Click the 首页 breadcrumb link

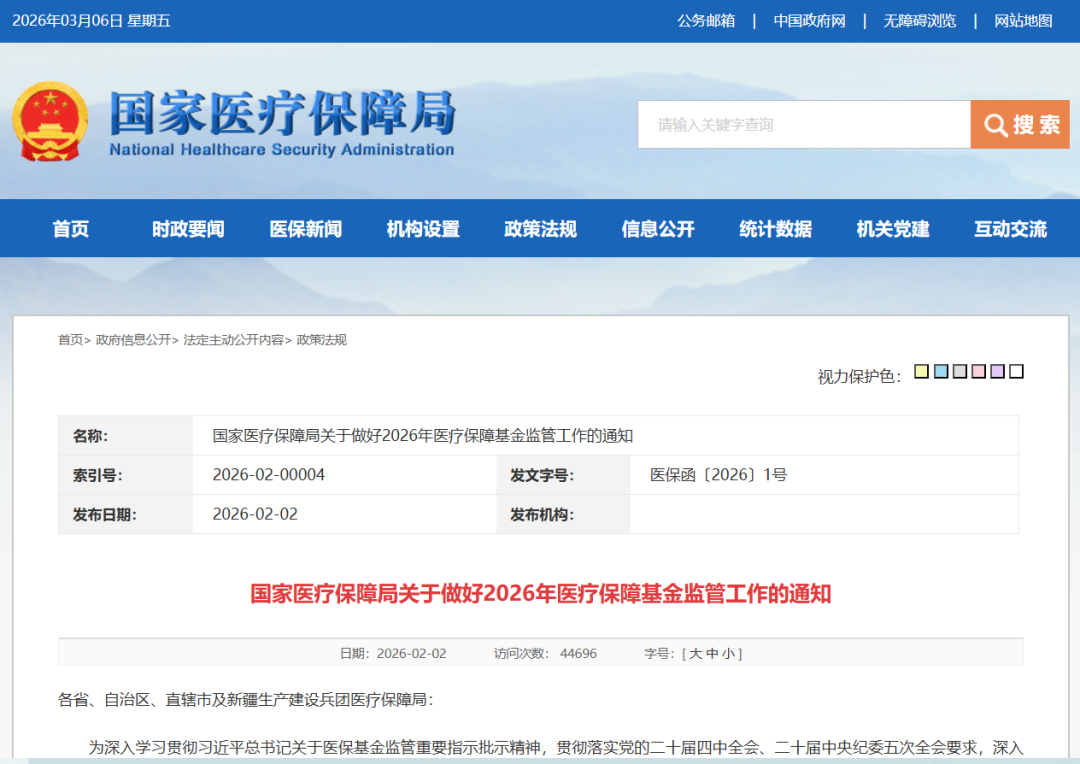tap(70, 340)
